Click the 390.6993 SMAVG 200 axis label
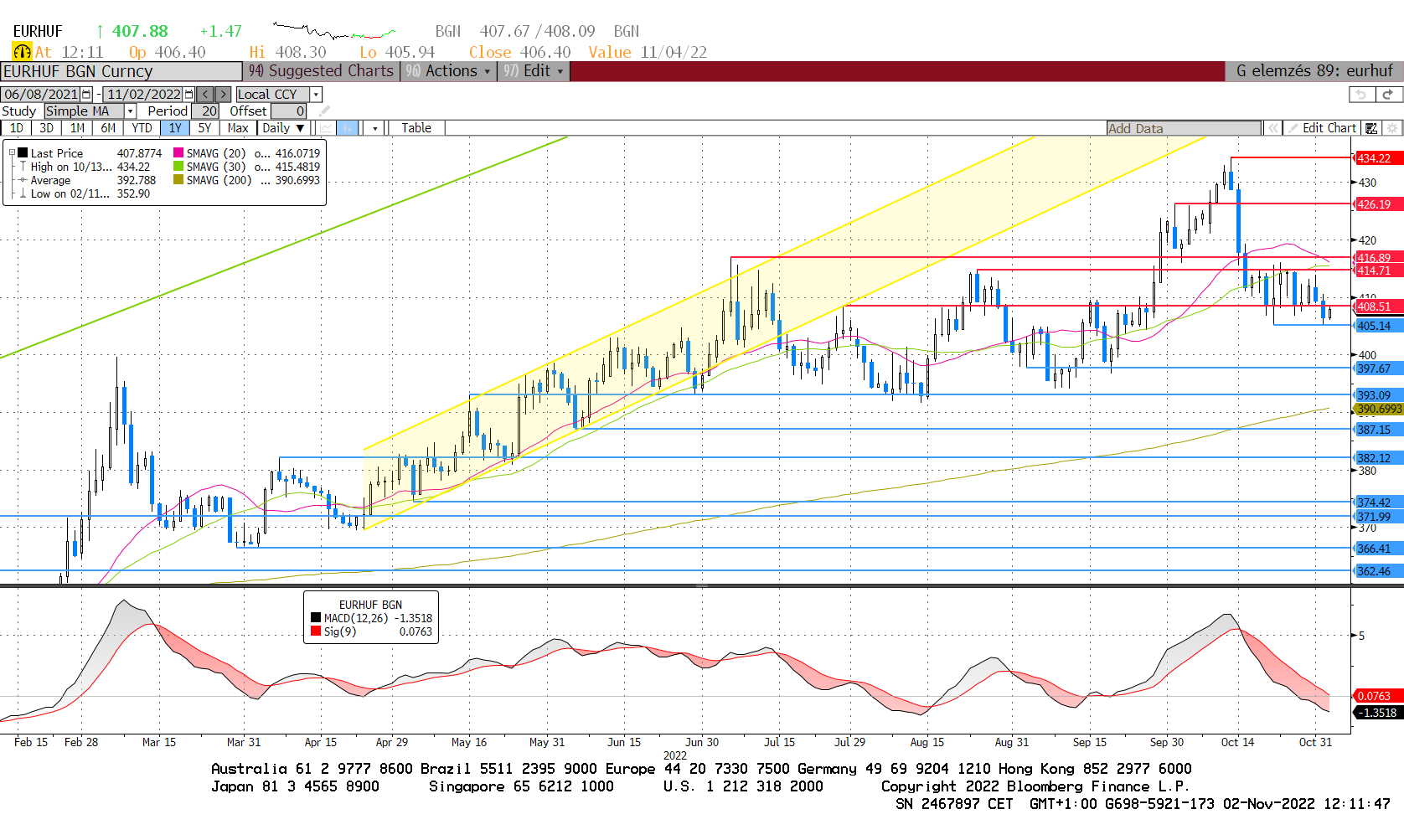 tap(1379, 410)
